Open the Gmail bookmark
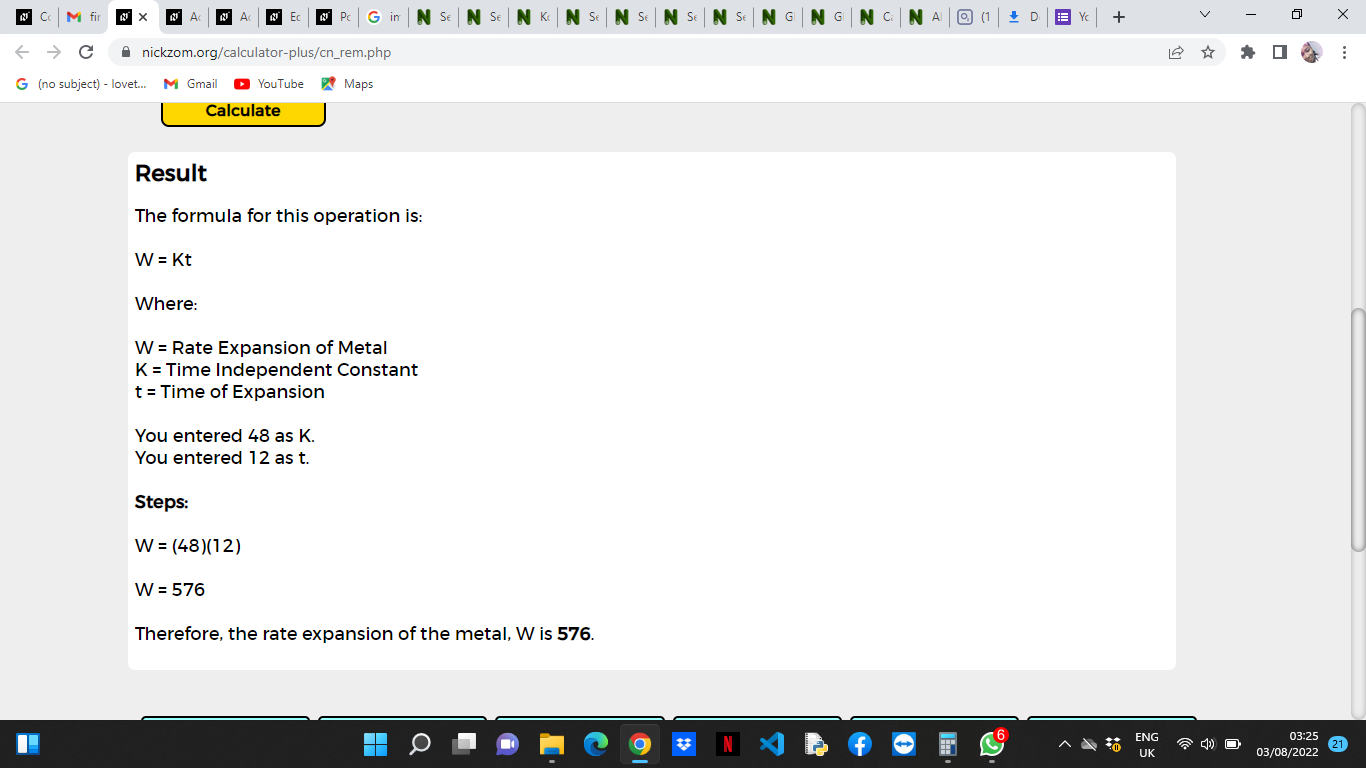Viewport: 1366px width, 768px height. (x=190, y=84)
